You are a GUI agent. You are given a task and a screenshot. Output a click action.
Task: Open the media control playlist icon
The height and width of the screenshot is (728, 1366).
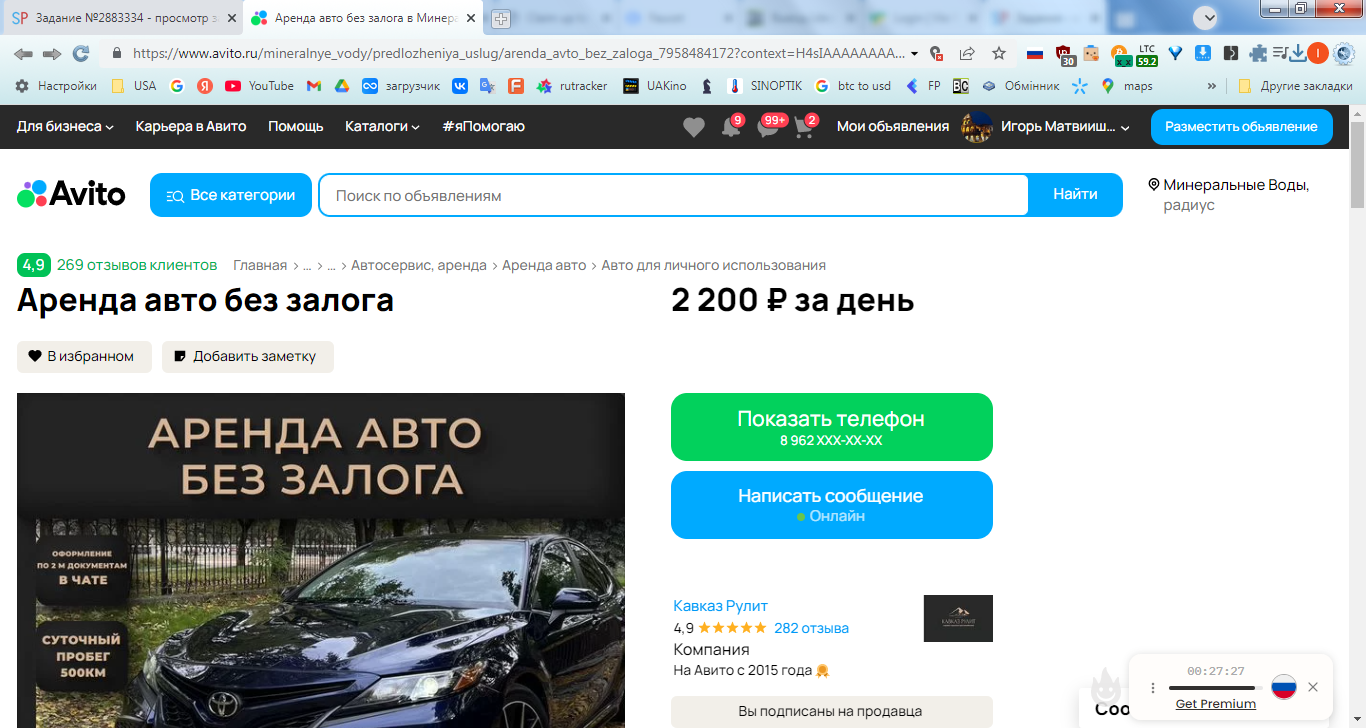pyautogui.click(x=1280, y=53)
